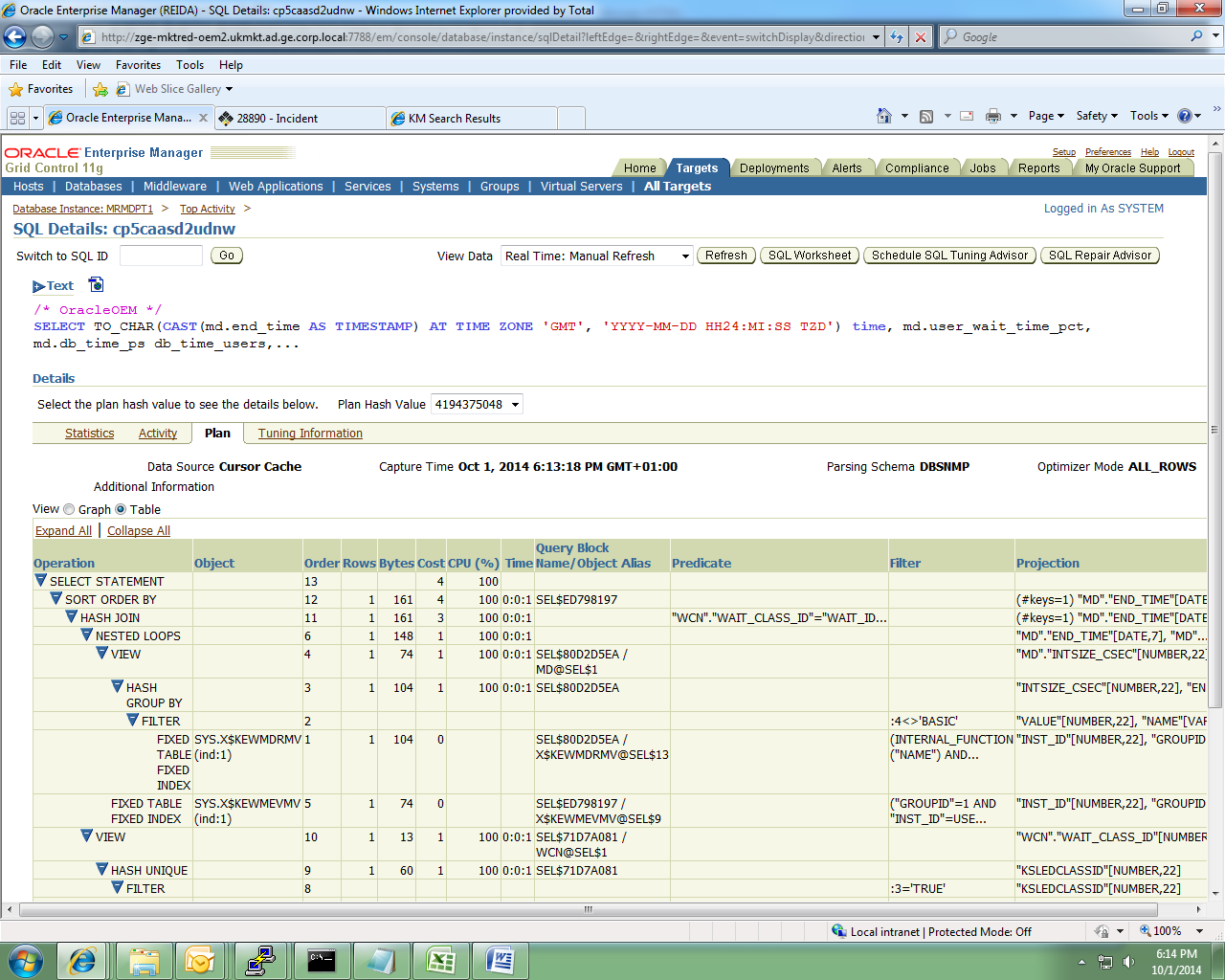
Task: Click the Help question mark icon
Action: pyautogui.click(x=1185, y=116)
